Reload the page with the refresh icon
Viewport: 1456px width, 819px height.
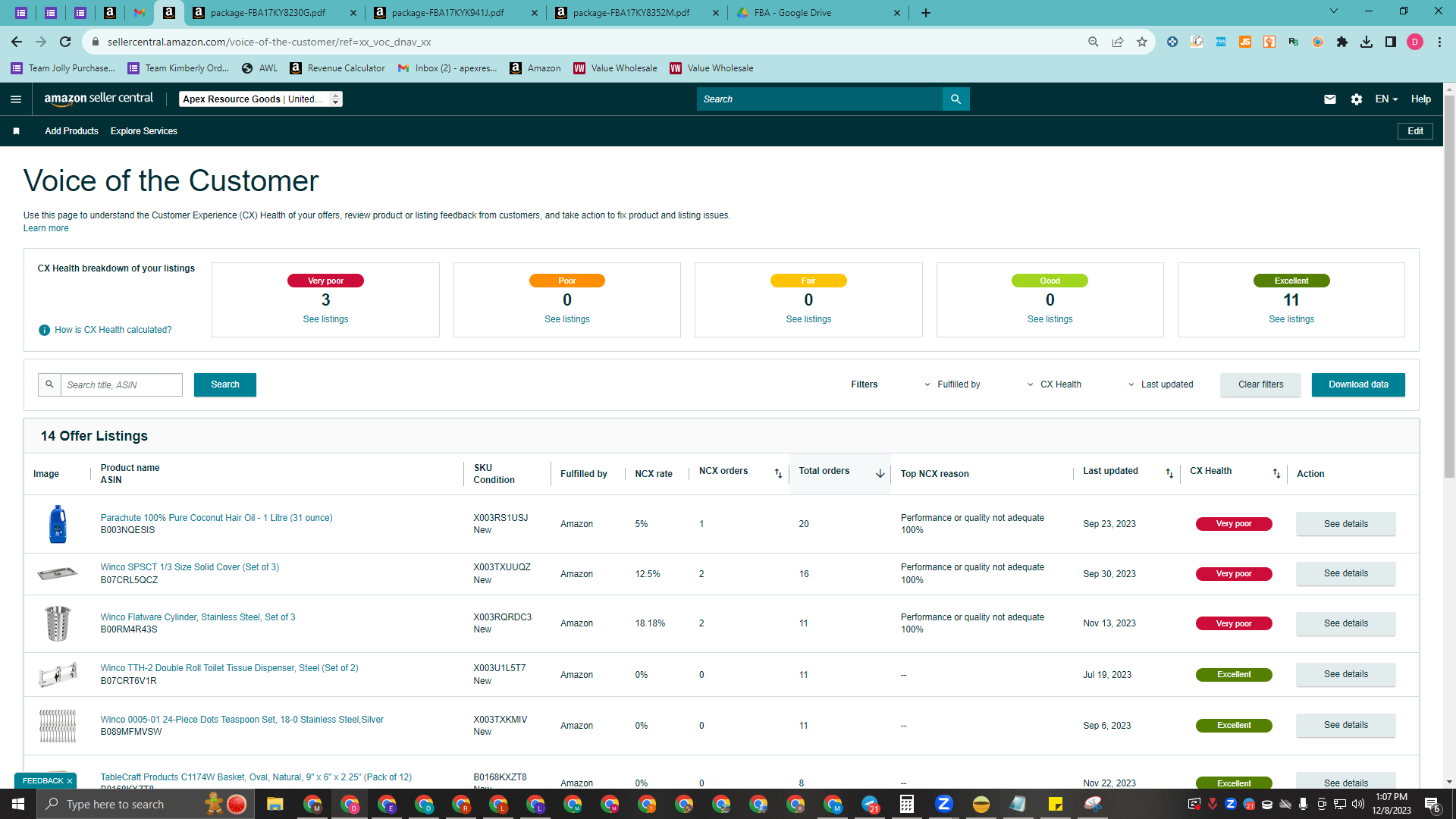[65, 42]
